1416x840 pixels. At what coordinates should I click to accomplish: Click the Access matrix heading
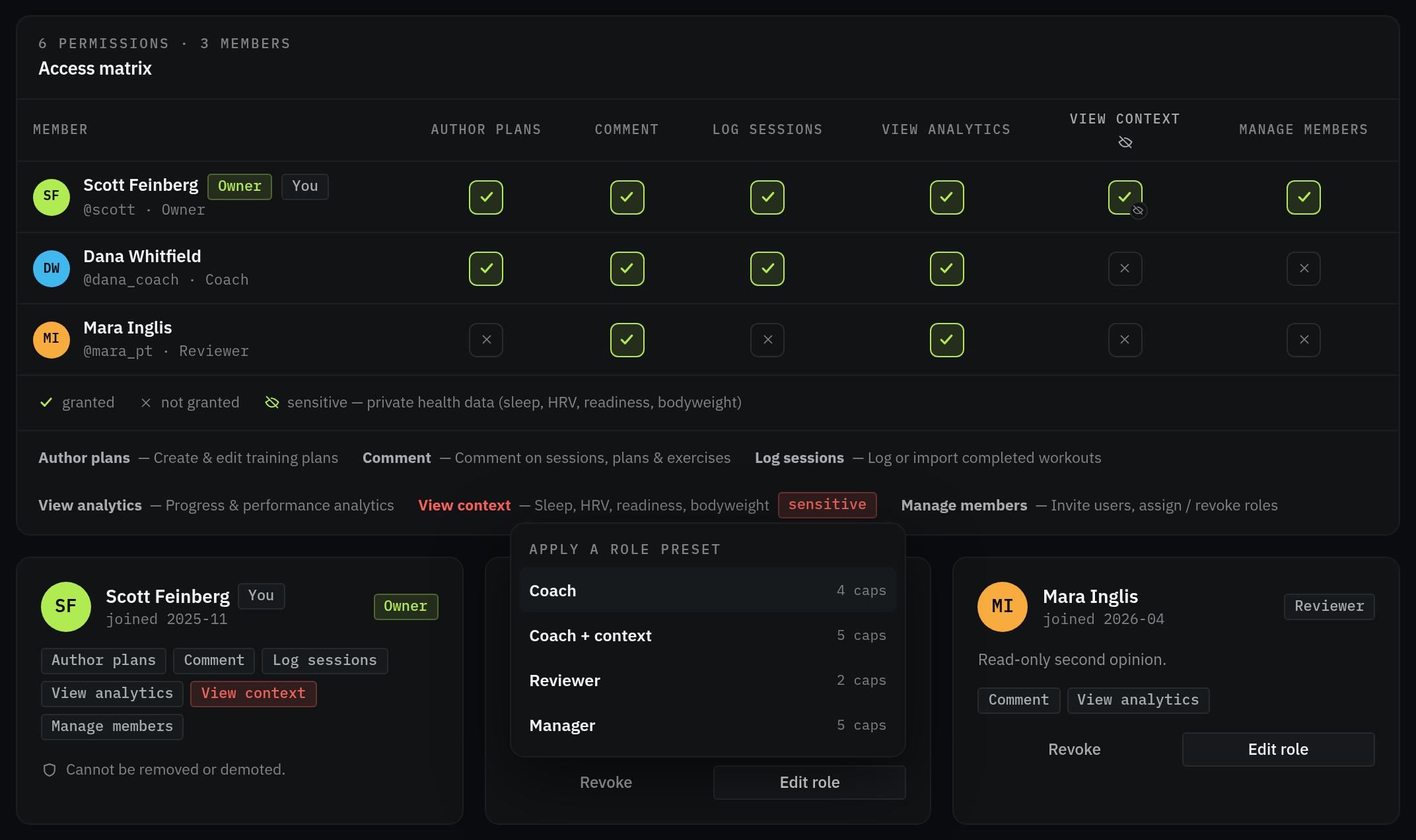pyautogui.click(x=95, y=69)
